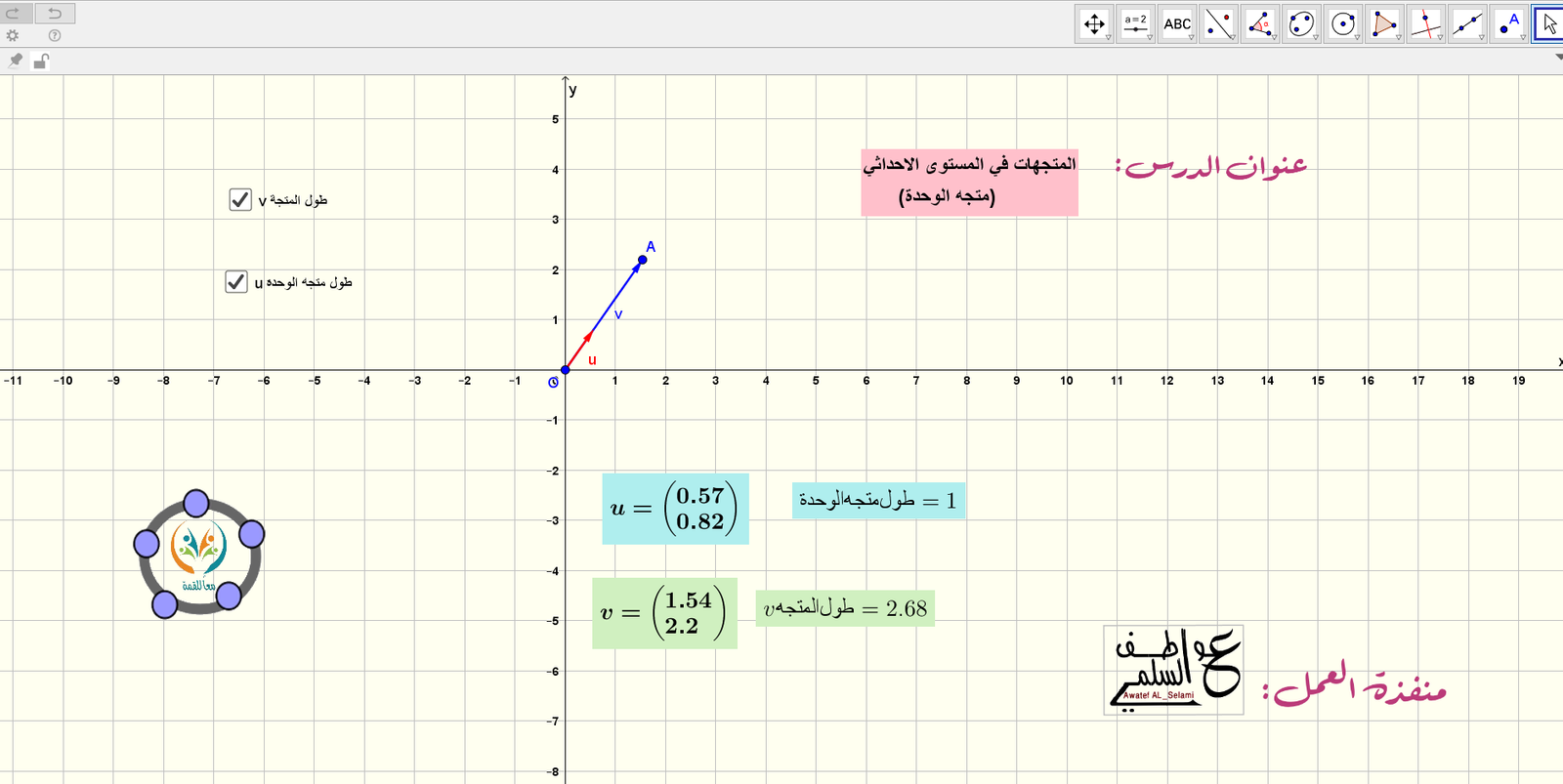This screenshot has height=784, width=1563.
Task: Select the Slider a=2 tool
Action: coord(1135,23)
